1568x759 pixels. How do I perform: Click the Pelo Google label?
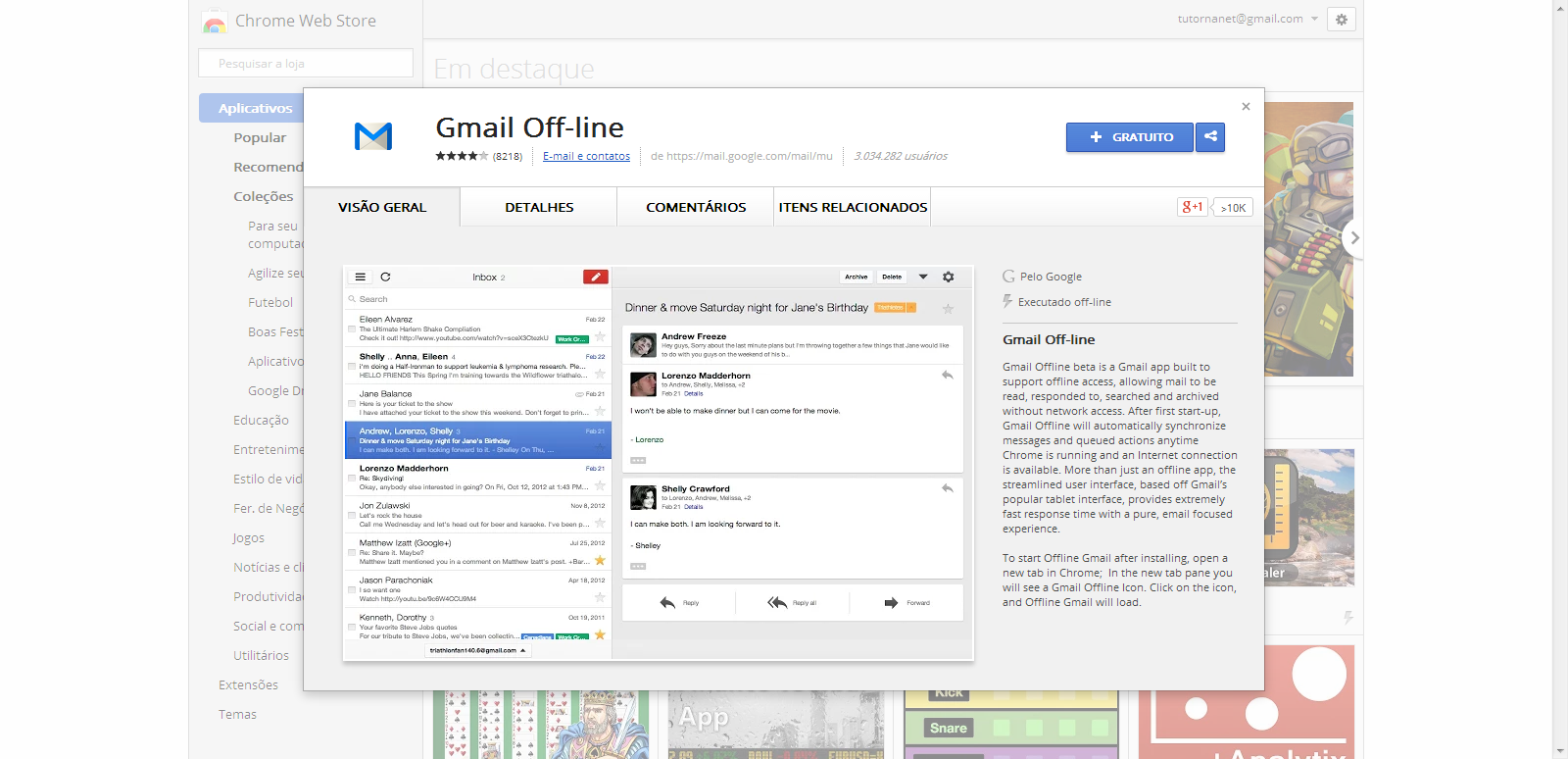1051,277
